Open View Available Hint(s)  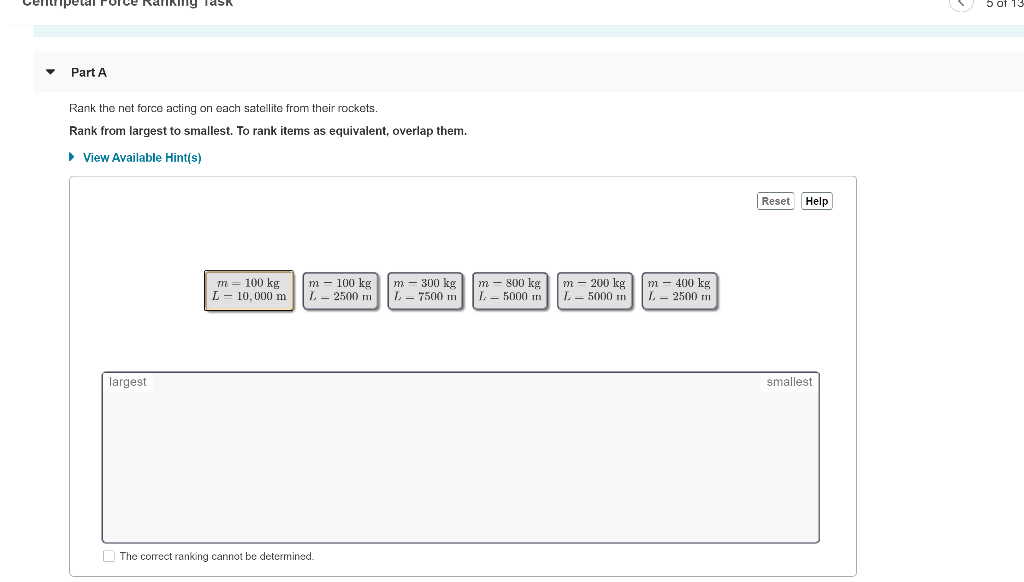142,157
